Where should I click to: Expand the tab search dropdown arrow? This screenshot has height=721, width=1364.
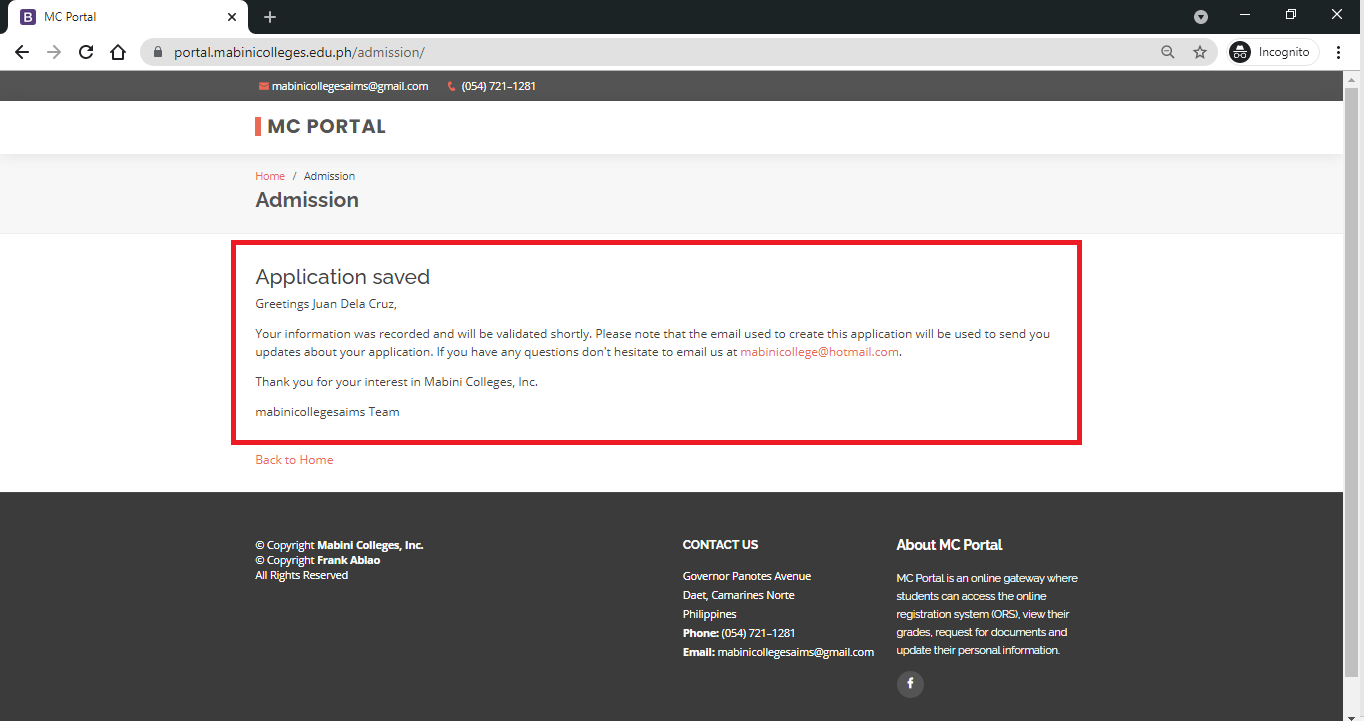pyautogui.click(x=1201, y=17)
